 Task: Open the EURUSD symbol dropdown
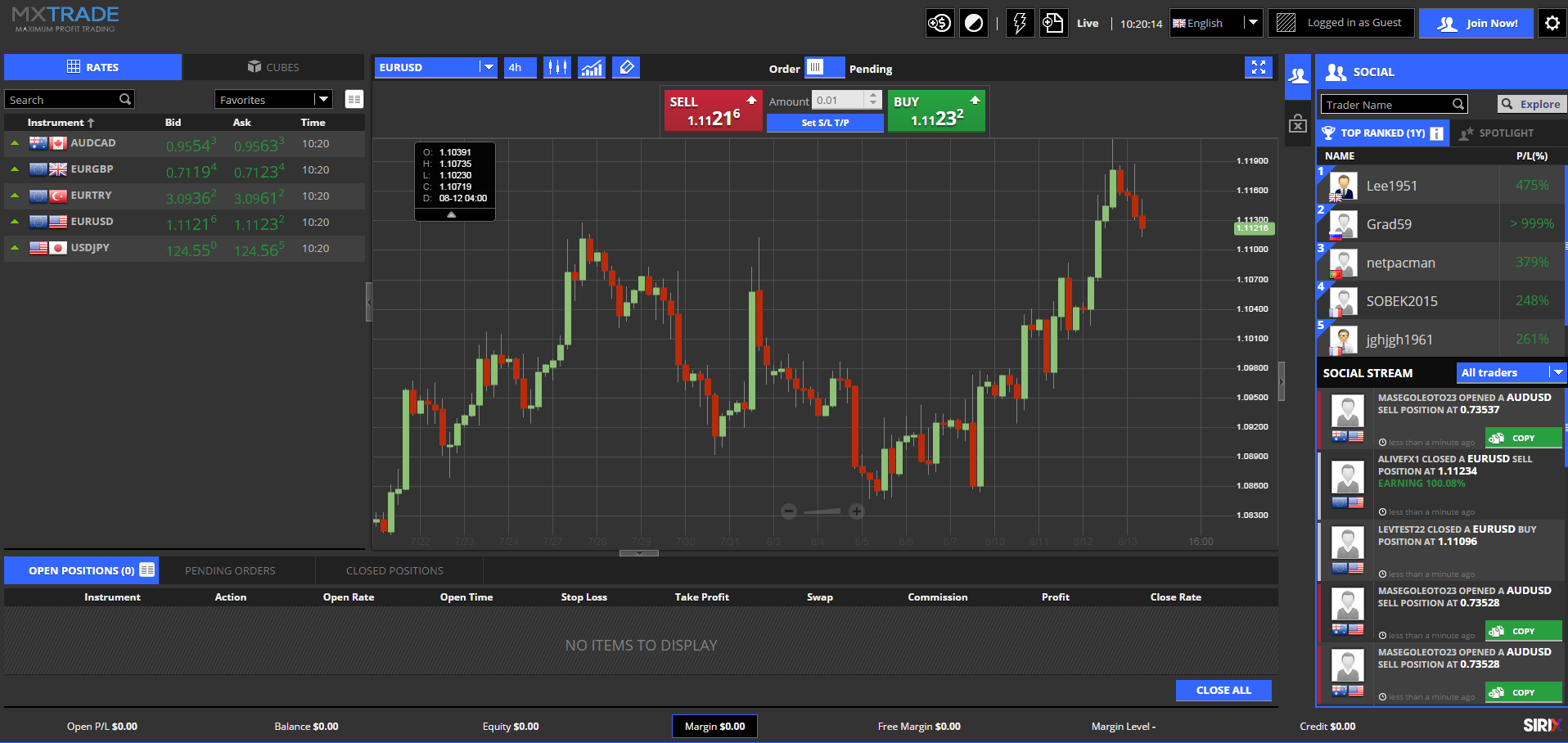(489, 67)
